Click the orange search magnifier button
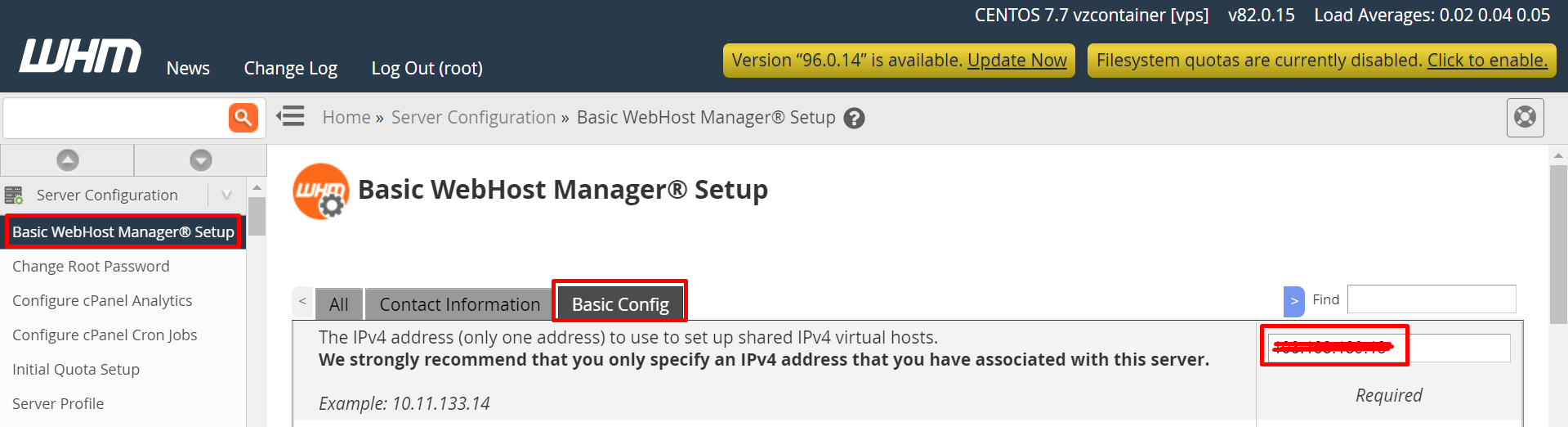Screen dimensions: 1568x427 click(243, 118)
